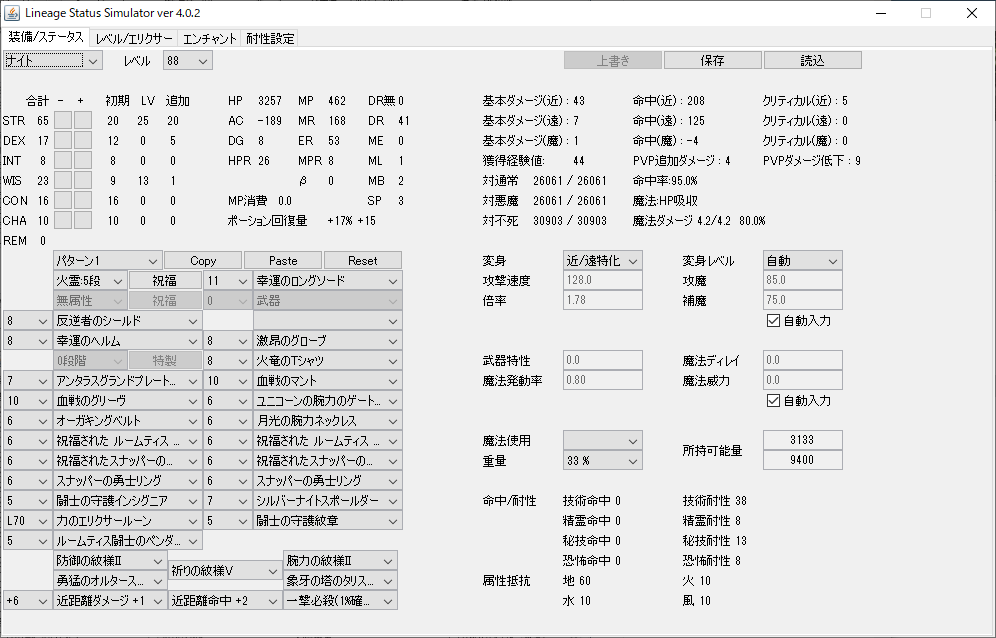Open the 変身レベル 自動 dropdown
This screenshot has height=638, width=996.
pyautogui.click(x=803, y=261)
